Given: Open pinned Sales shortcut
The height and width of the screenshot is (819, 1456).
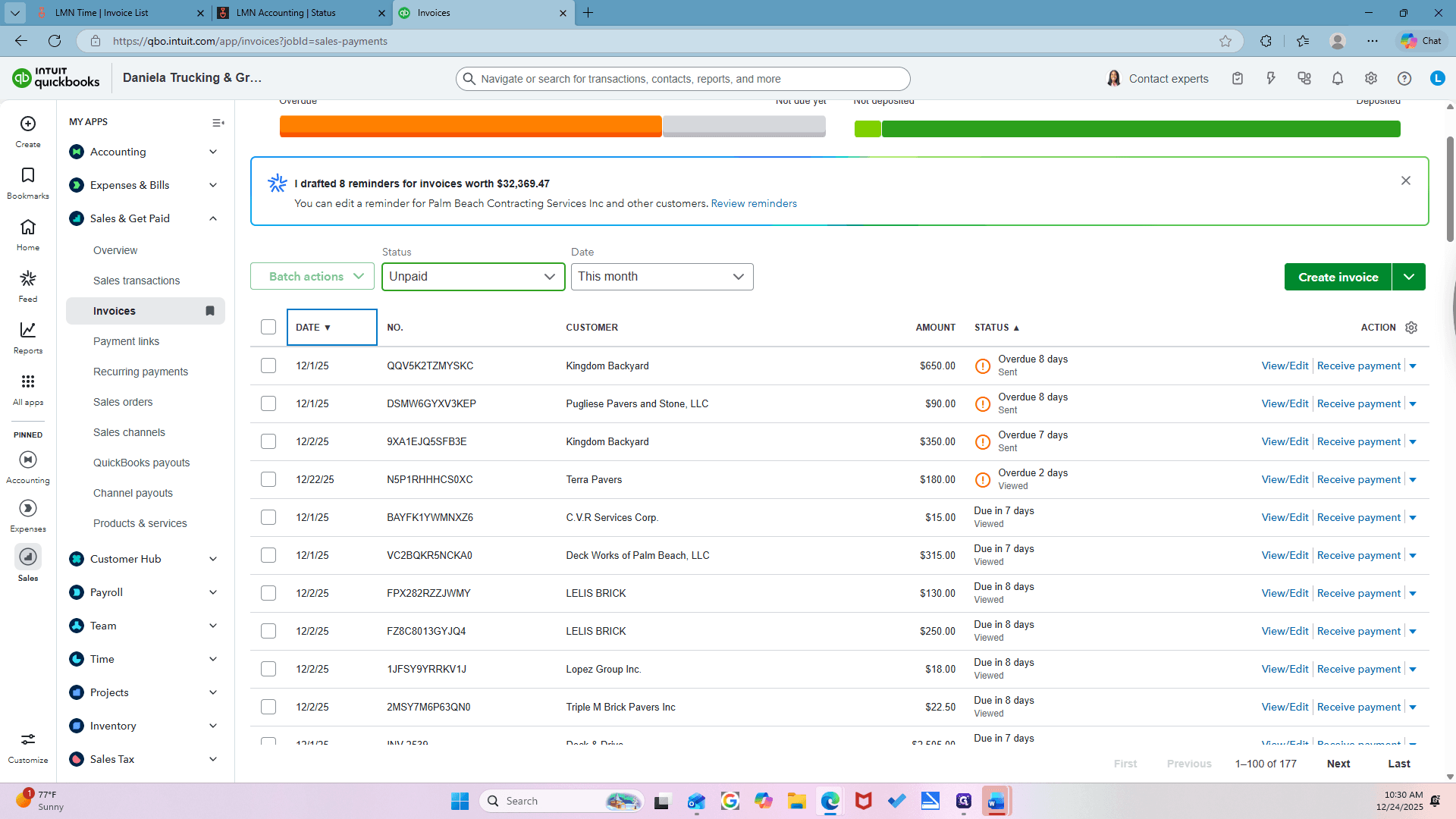Looking at the screenshot, I should 28,557.
